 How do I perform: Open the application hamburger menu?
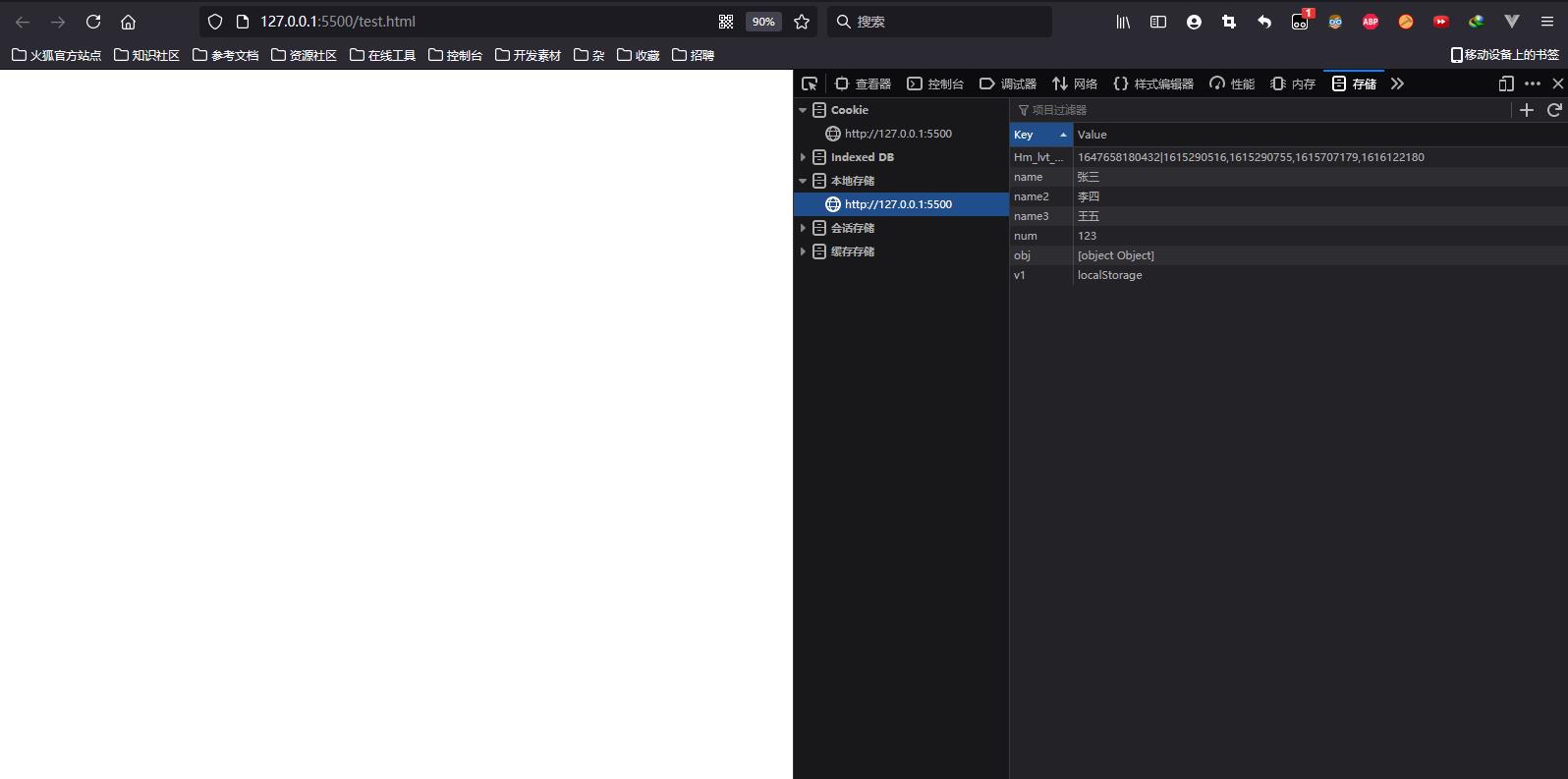1547,22
